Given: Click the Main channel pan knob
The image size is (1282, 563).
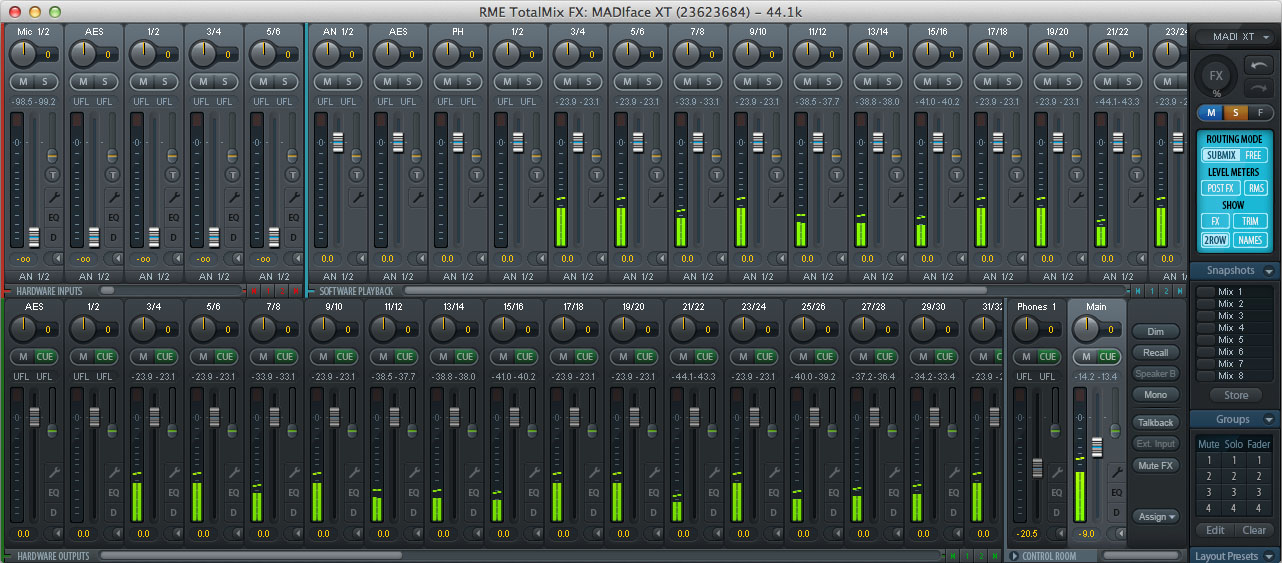Looking at the screenshot, I should tap(1084, 328).
